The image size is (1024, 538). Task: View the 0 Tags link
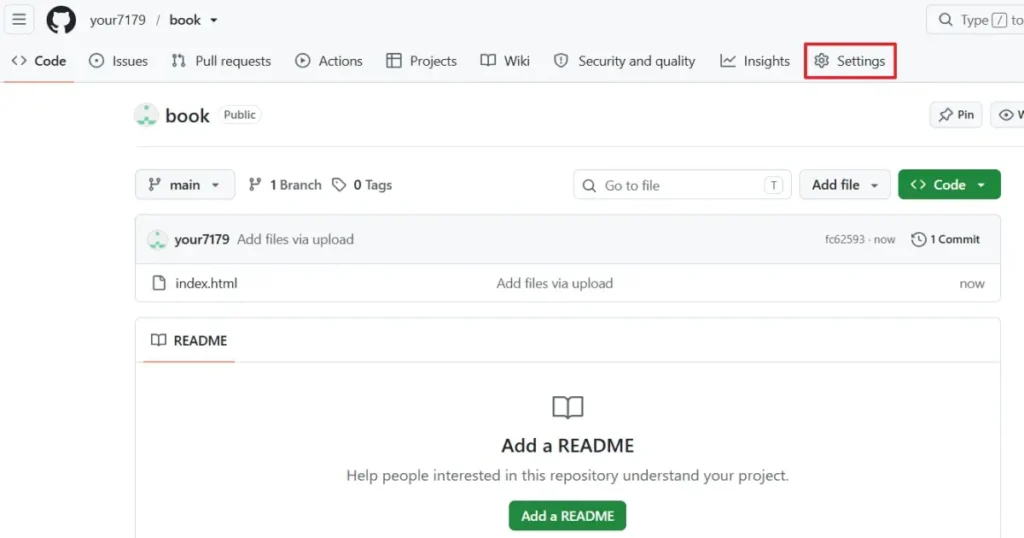point(362,185)
